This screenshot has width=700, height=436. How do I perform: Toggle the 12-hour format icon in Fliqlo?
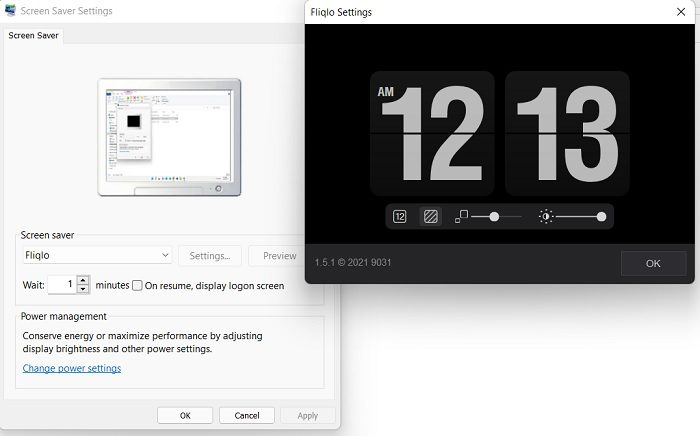(400, 217)
